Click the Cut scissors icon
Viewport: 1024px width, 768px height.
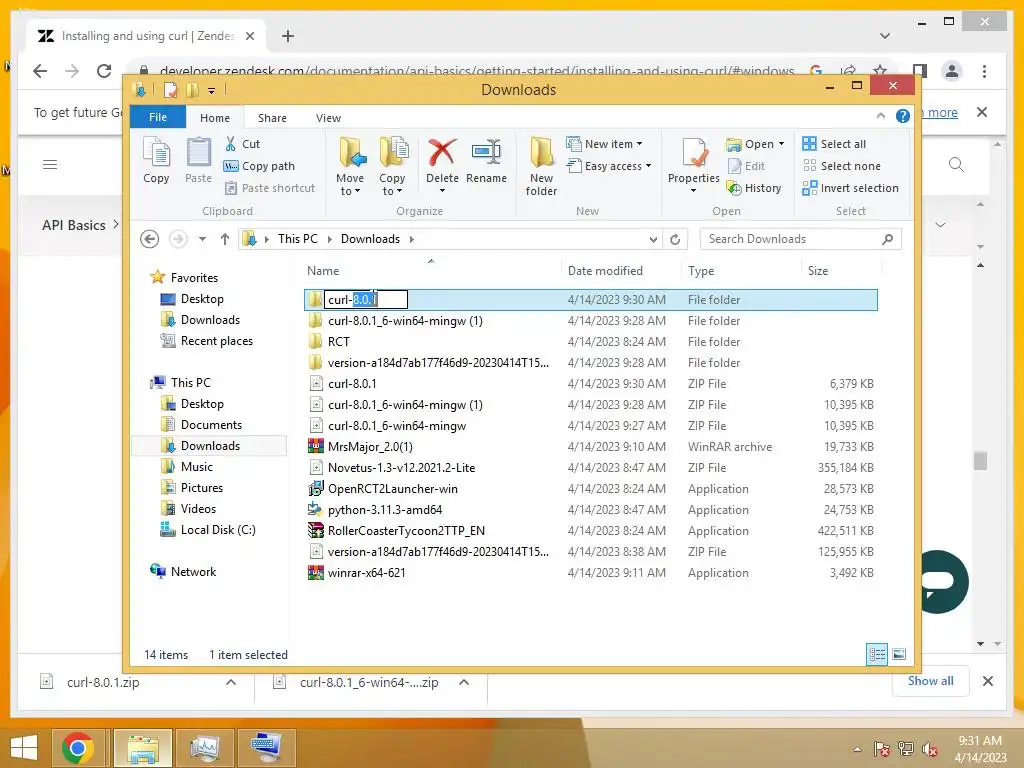click(x=231, y=144)
